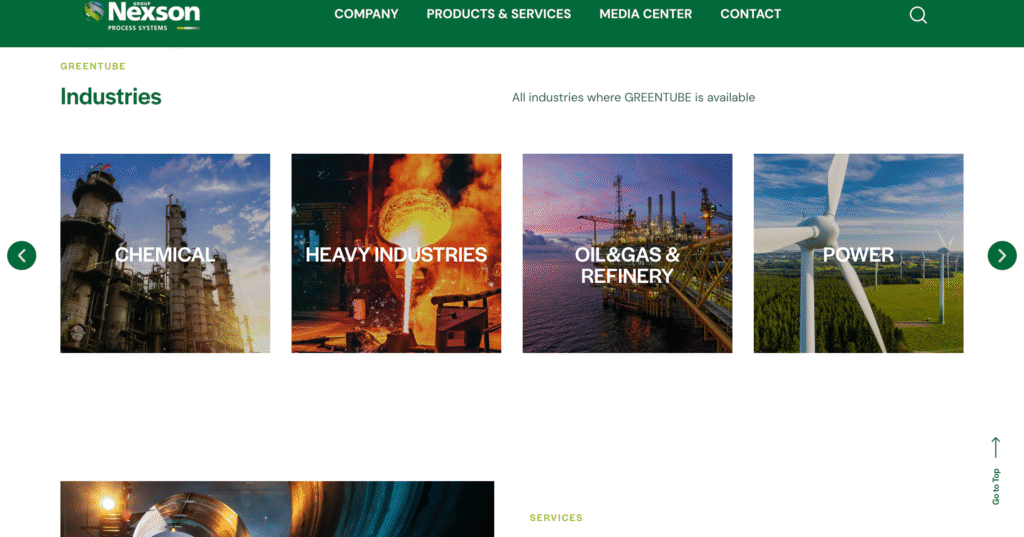Choose the POWER wind turbine card
This screenshot has width=1024, height=537.
(x=858, y=253)
